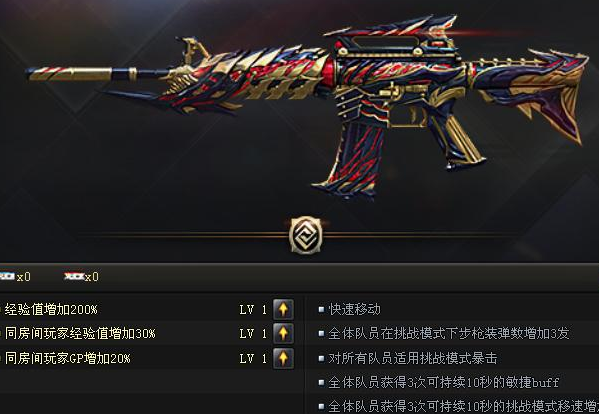
Task: Click the 挑战模式移速 skill entry at the bottom
Action: pos(463,406)
